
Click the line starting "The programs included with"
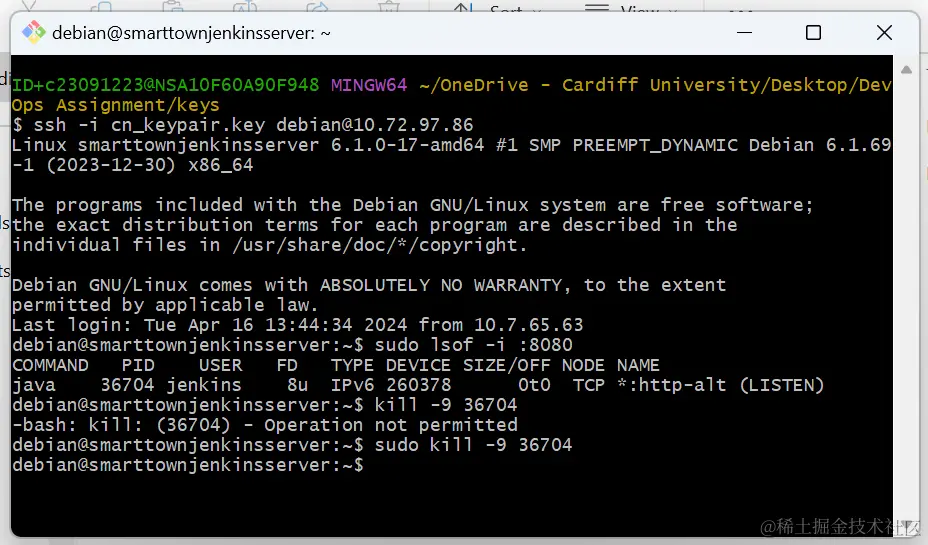tap(413, 205)
